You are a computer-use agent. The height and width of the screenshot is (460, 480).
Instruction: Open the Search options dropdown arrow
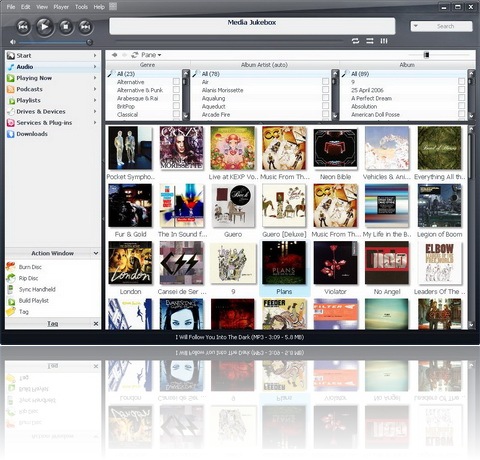pos(415,26)
